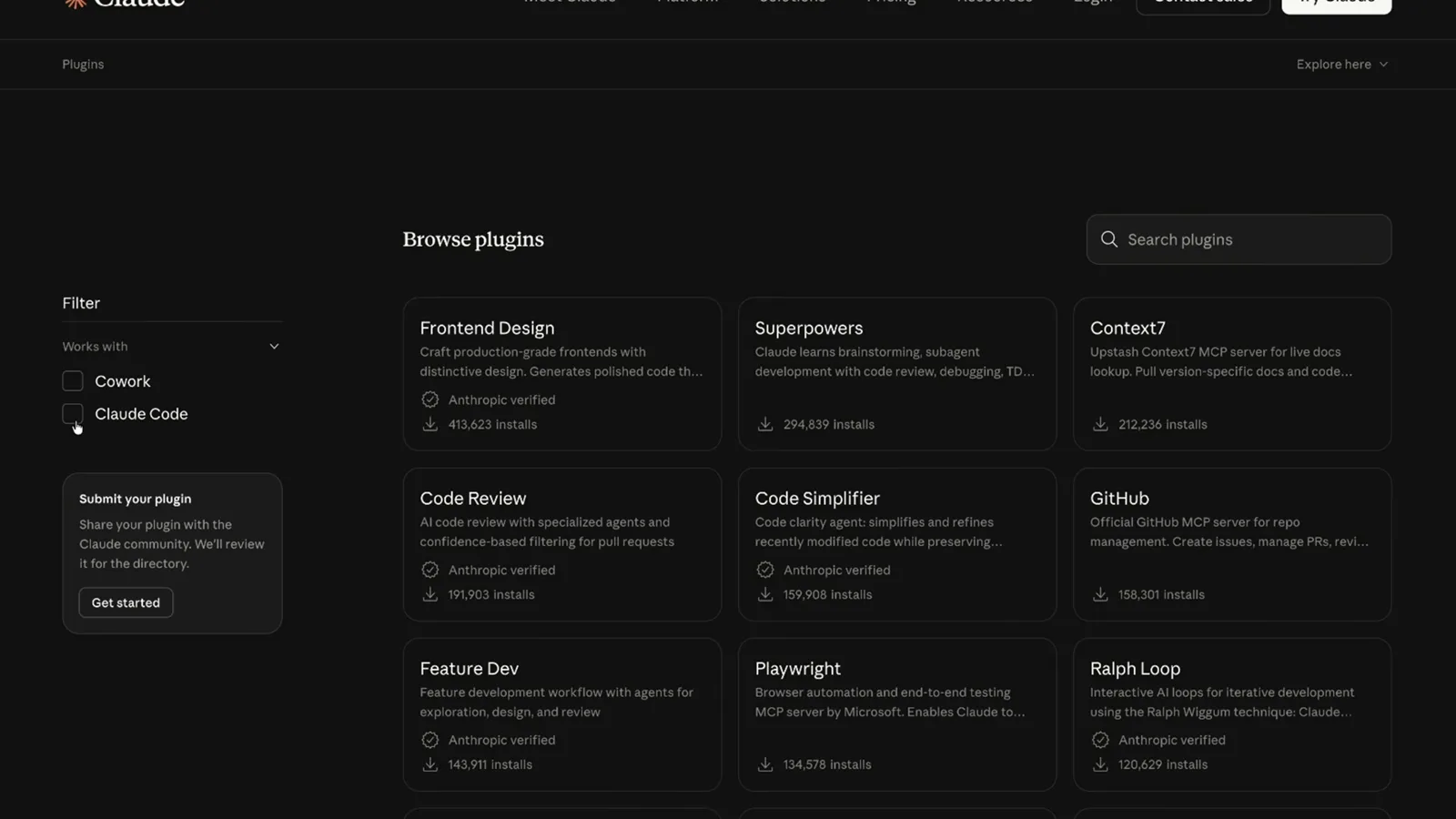Tick the Claude Code filter checkbox

pyautogui.click(x=73, y=414)
